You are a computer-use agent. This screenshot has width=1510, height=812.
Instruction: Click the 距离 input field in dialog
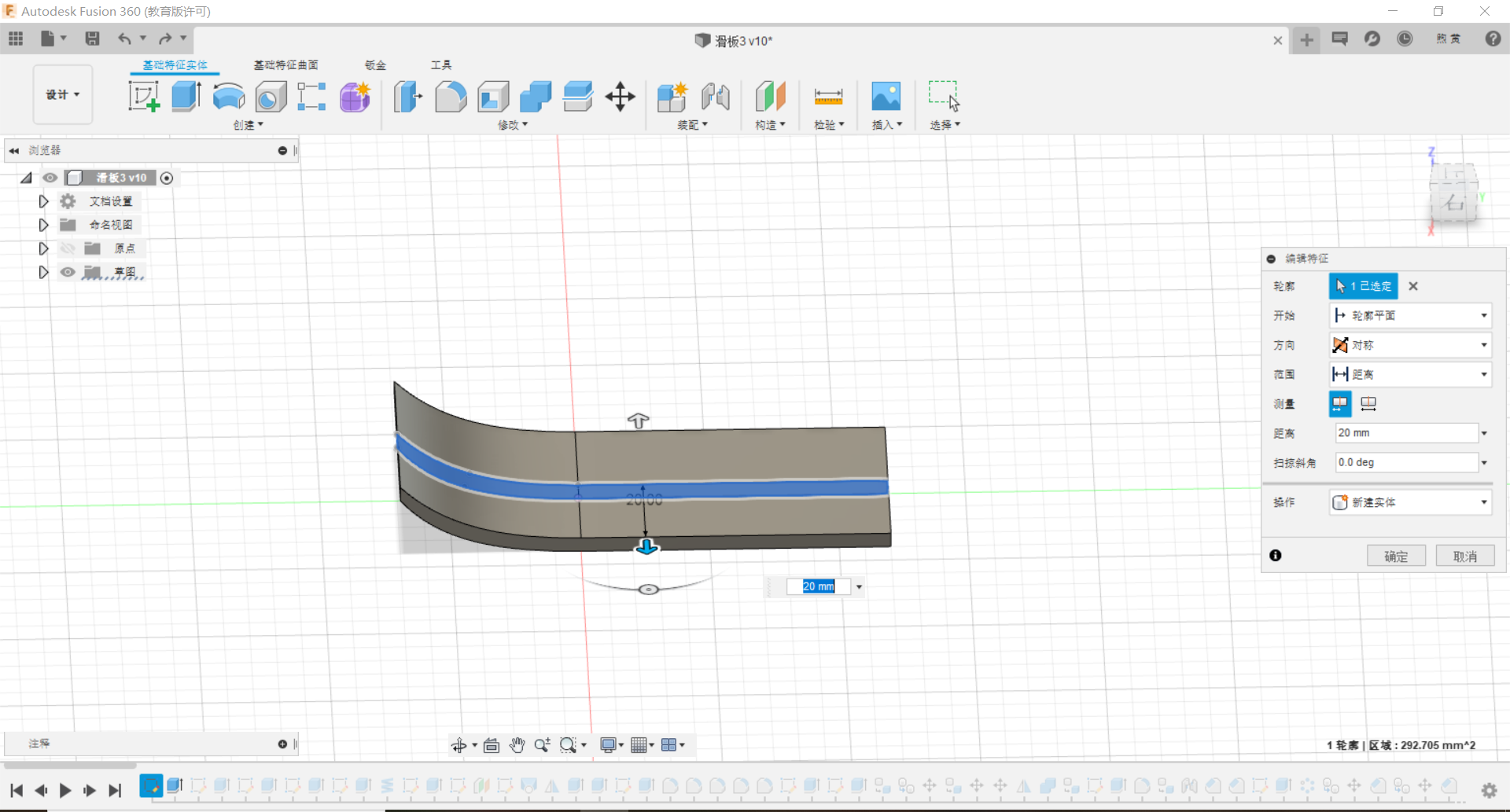[x=1406, y=433]
